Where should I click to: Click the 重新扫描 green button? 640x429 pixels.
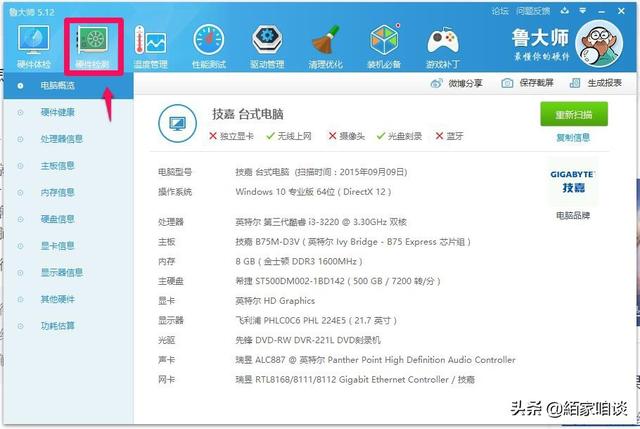tap(574, 114)
